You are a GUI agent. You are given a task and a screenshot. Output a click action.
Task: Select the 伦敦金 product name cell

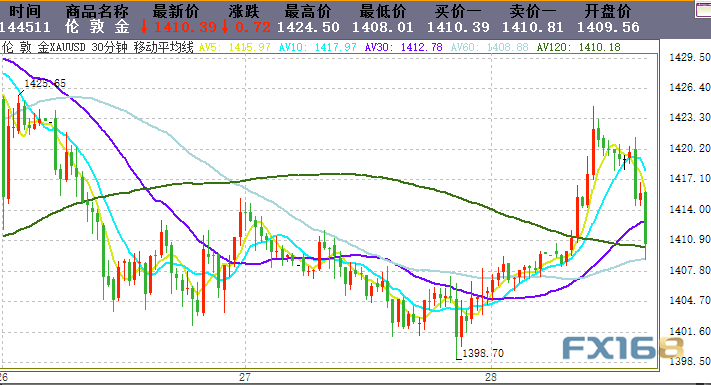(97, 27)
